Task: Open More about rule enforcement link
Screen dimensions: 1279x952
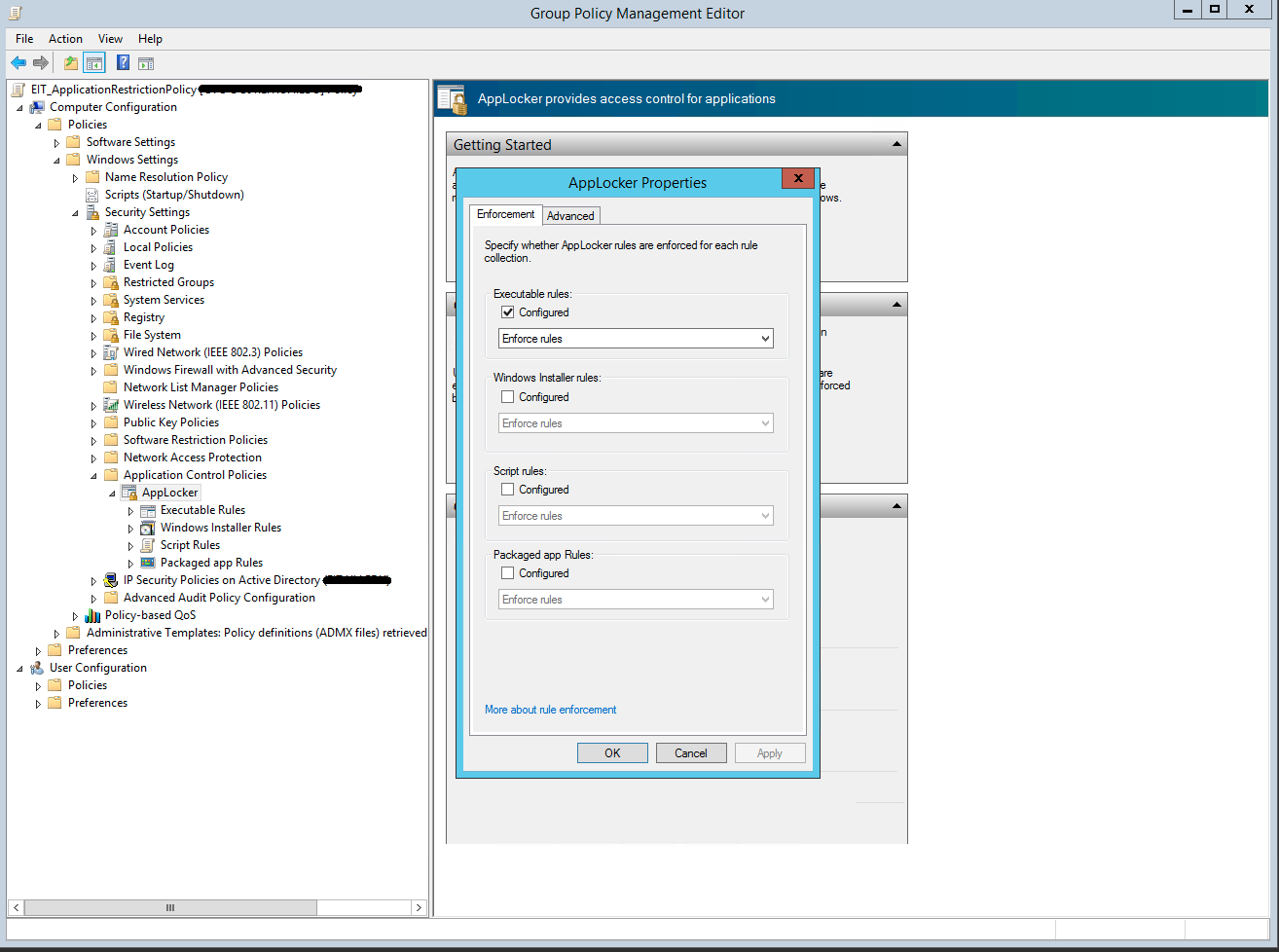Action: 551,710
